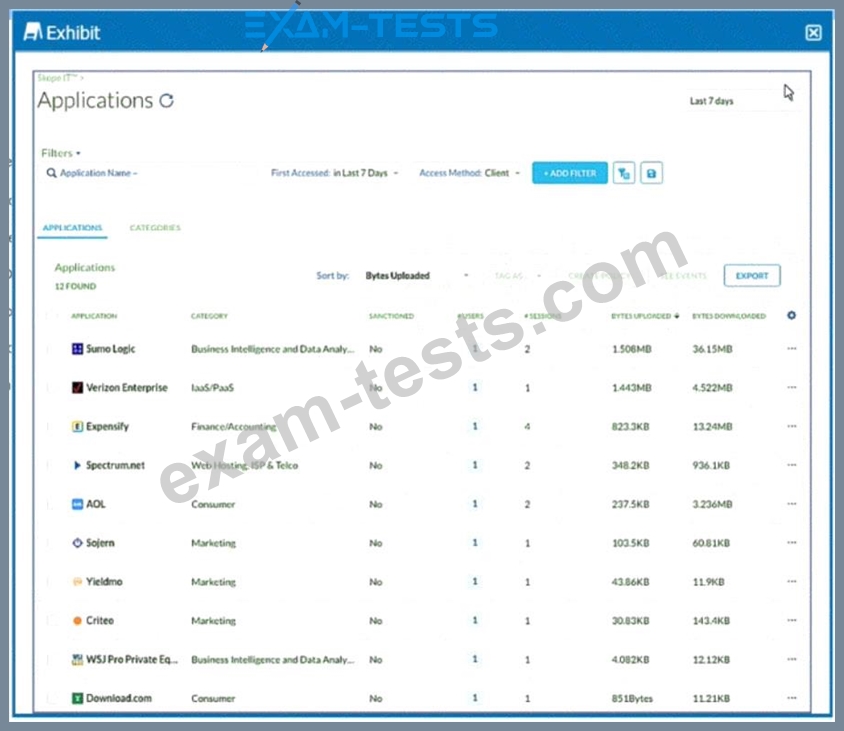Open the Tag As dropdown
This screenshot has height=731, width=844.
pos(517,276)
